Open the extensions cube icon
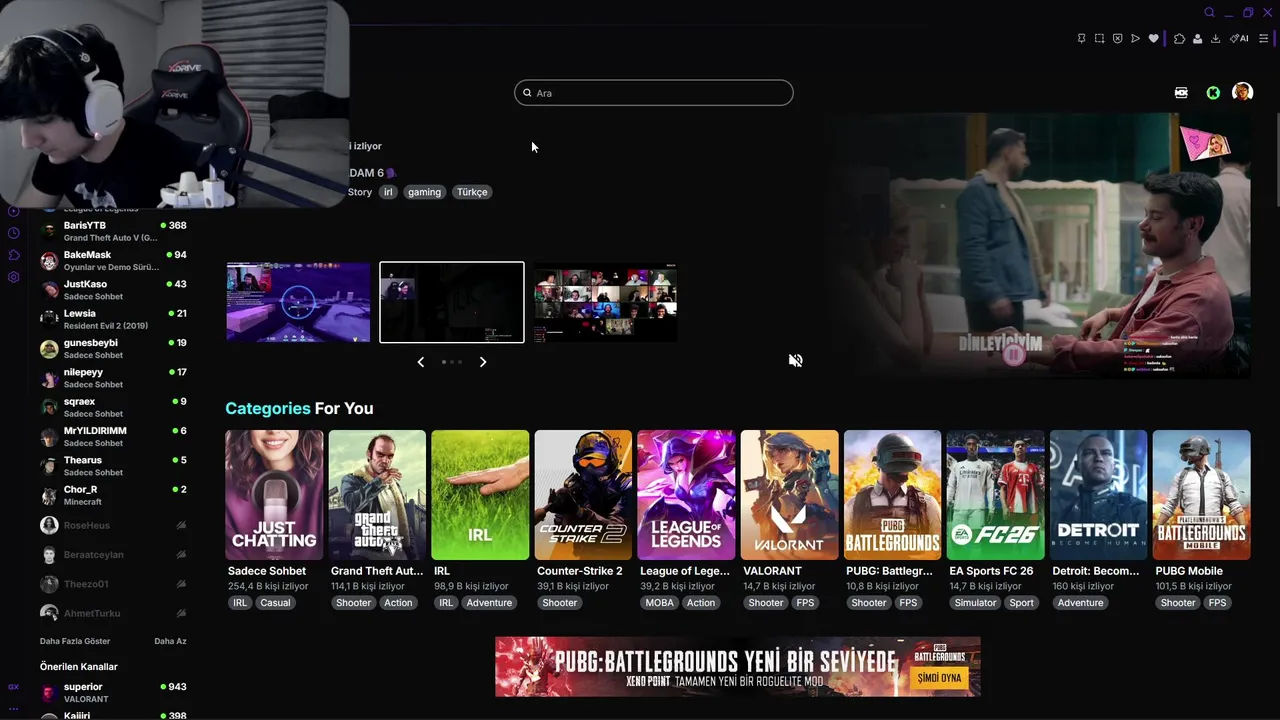 1179,38
